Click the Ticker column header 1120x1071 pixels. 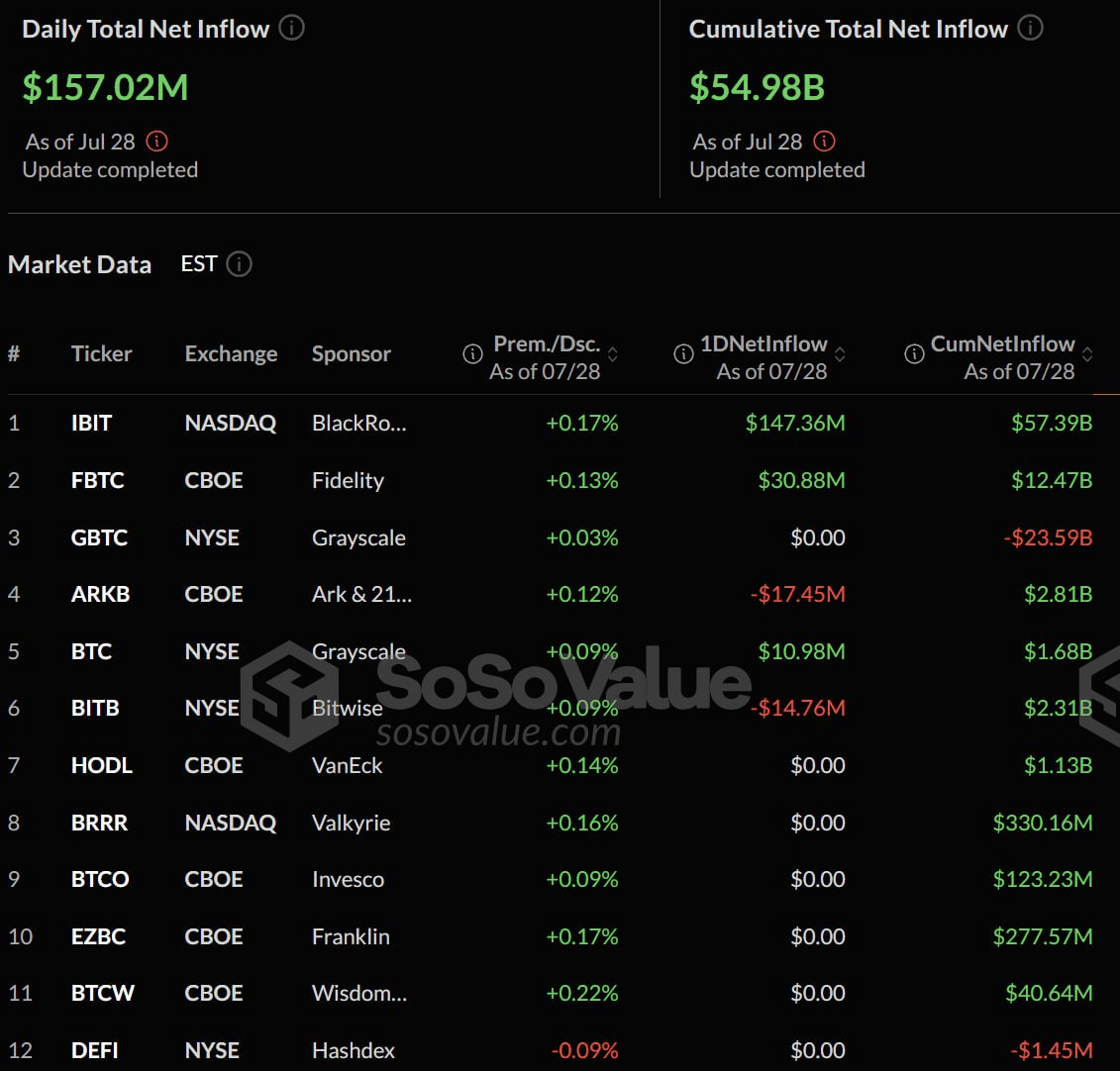tap(101, 353)
